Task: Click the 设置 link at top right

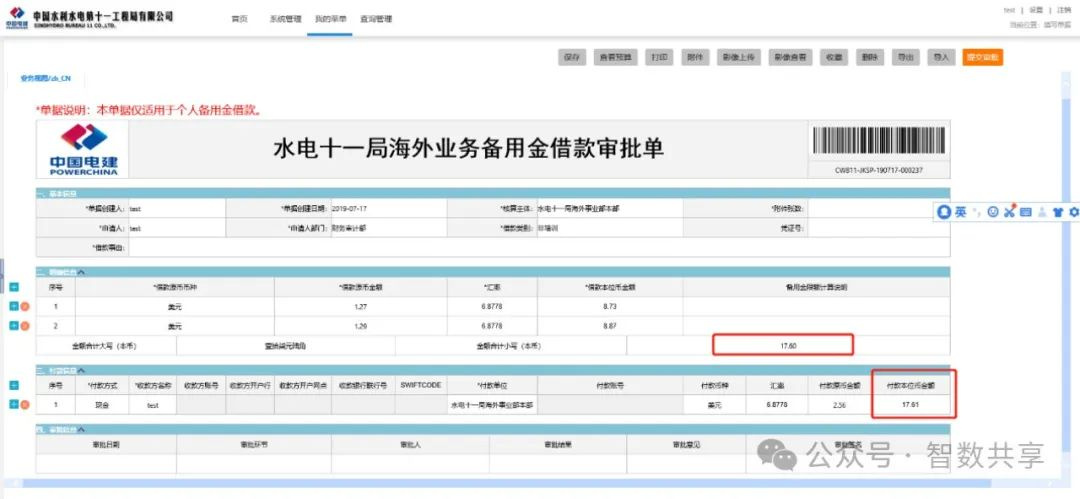Action: 1036,10
